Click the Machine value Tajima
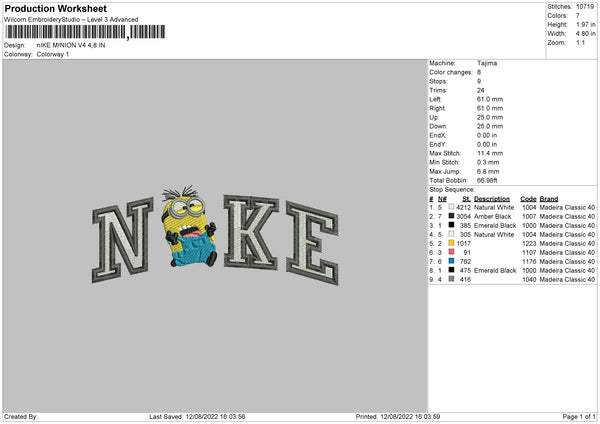The height and width of the screenshot is (424, 600). (x=487, y=63)
